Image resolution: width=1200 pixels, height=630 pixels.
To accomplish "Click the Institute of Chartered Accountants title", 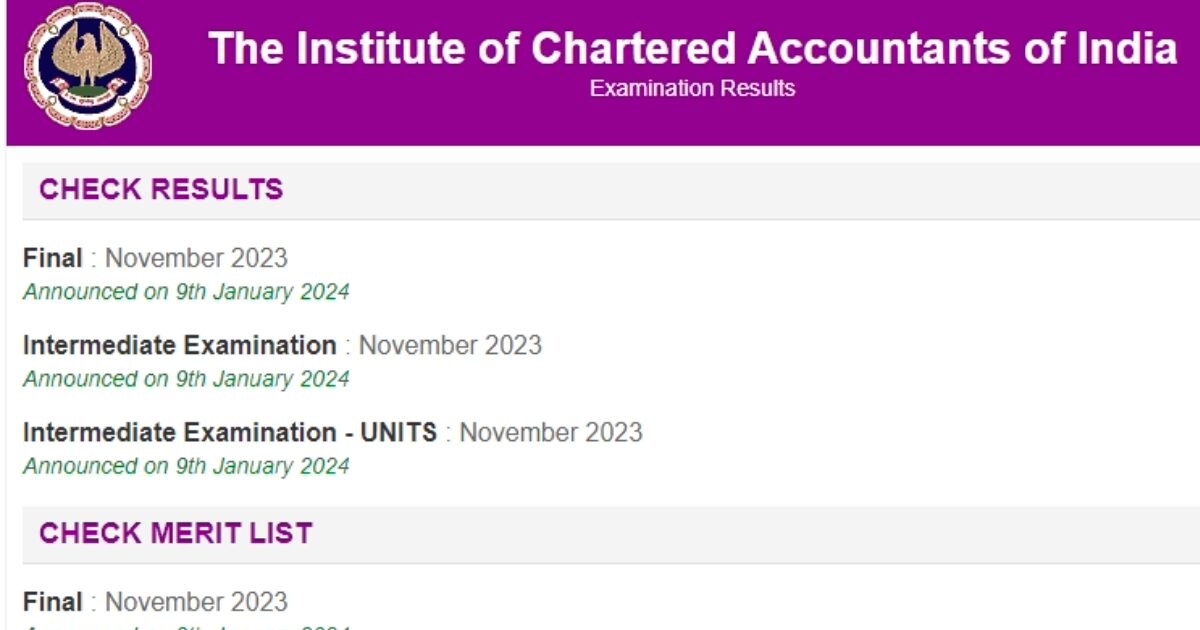I will 691,48.
